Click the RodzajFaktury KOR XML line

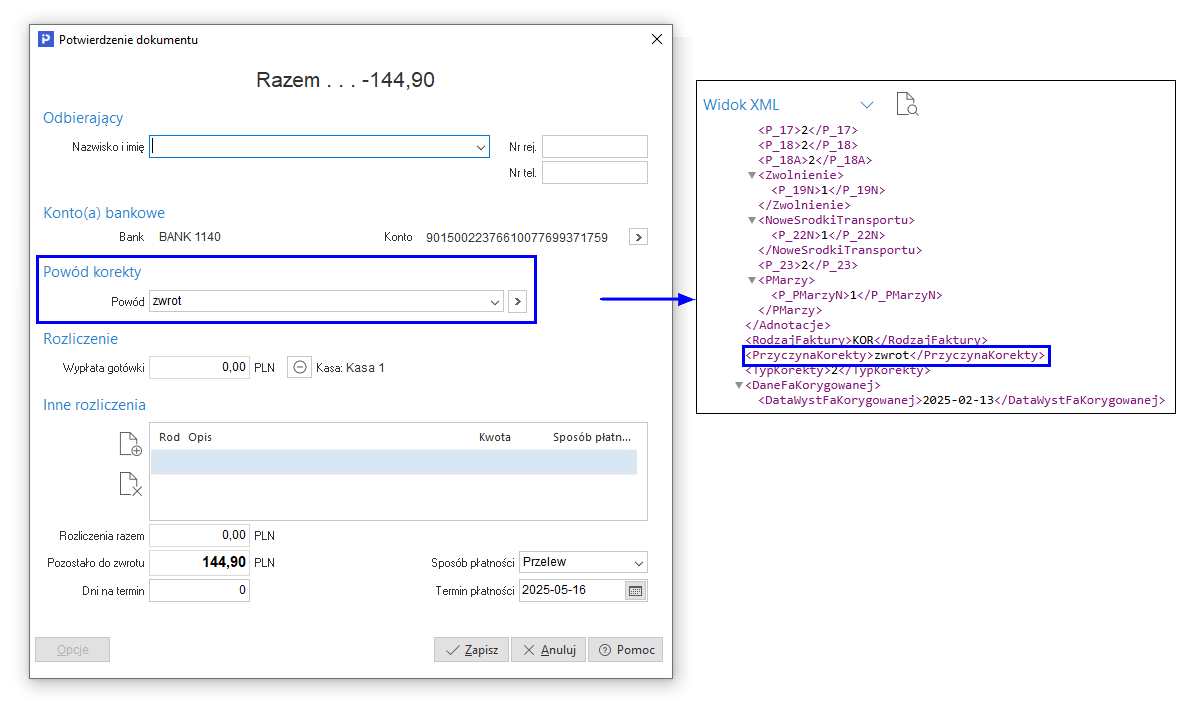pyautogui.click(x=866, y=340)
